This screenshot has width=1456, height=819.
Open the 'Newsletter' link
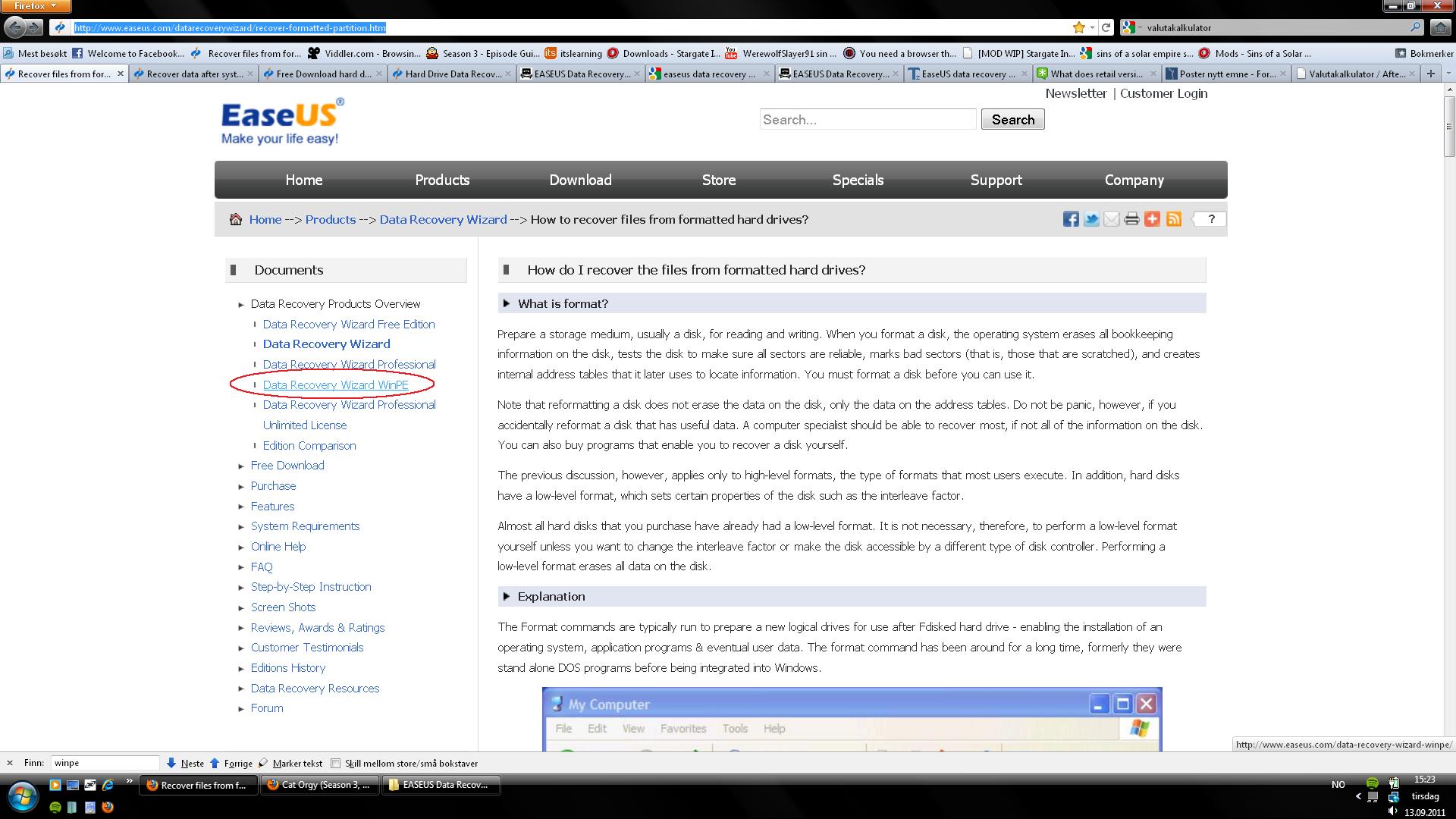tap(1076, 93)
